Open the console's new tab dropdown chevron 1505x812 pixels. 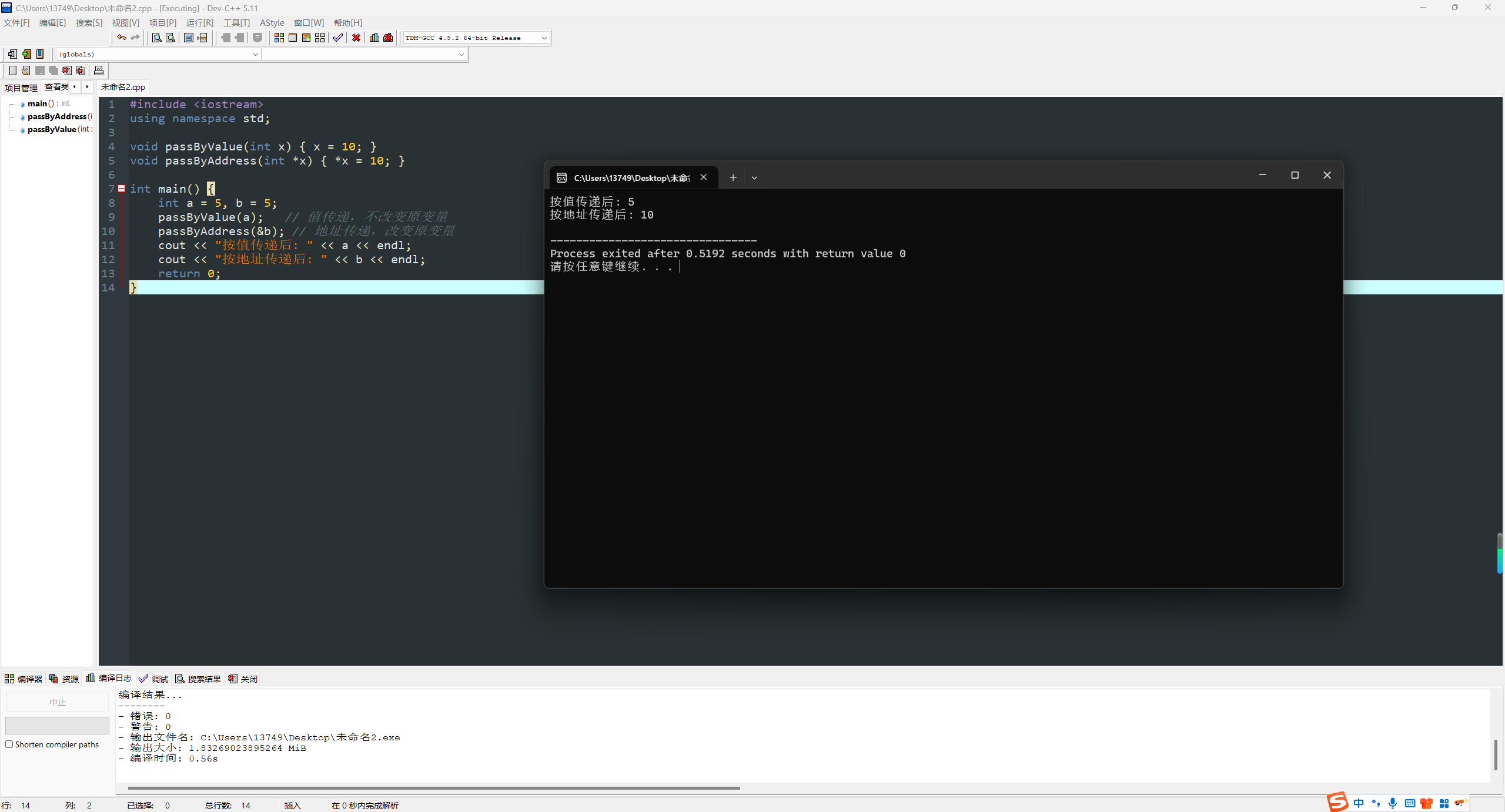[x=754, y=177]
